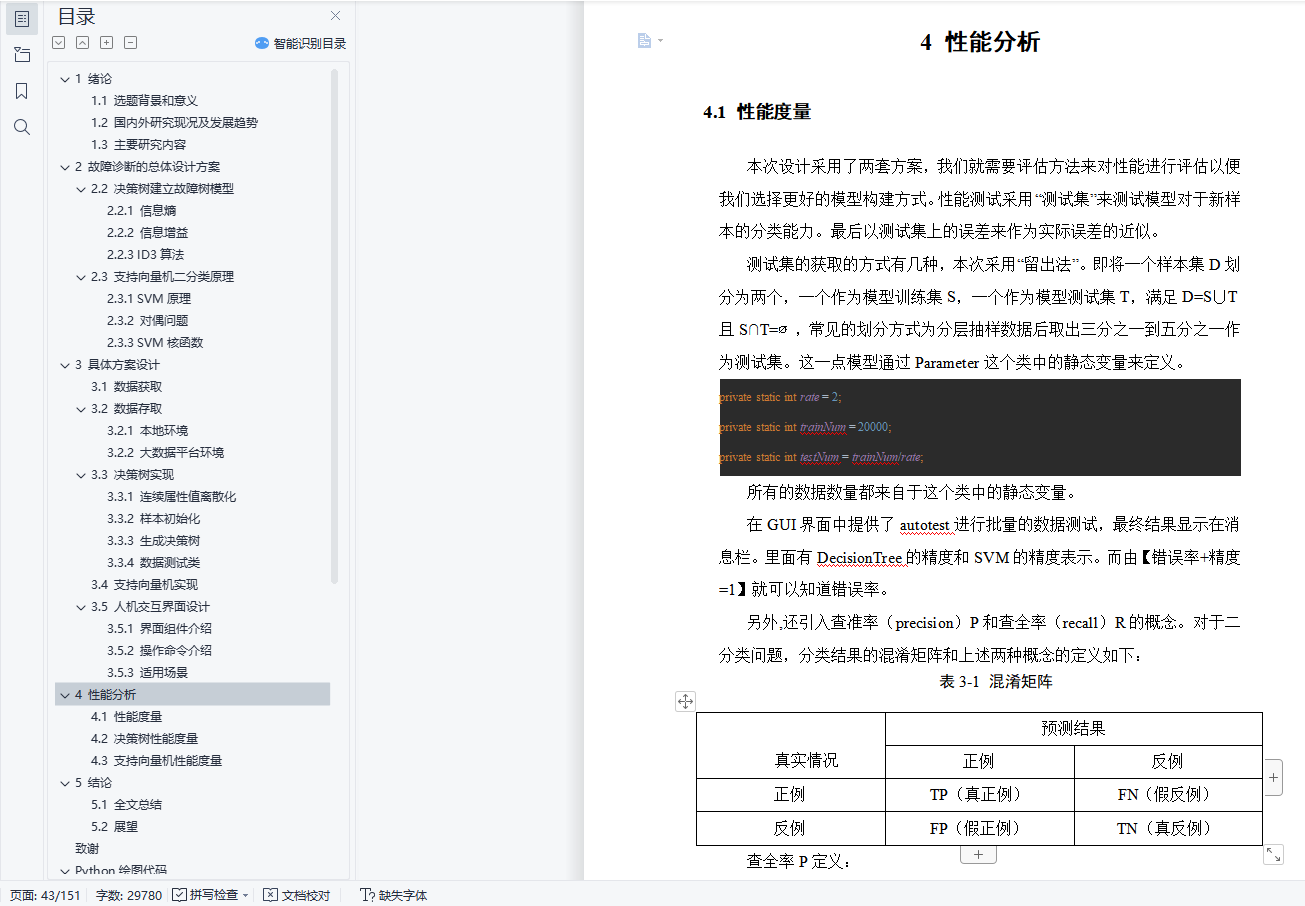
Task: Open the search icon in the sidebar
Action: click(21, 127)
